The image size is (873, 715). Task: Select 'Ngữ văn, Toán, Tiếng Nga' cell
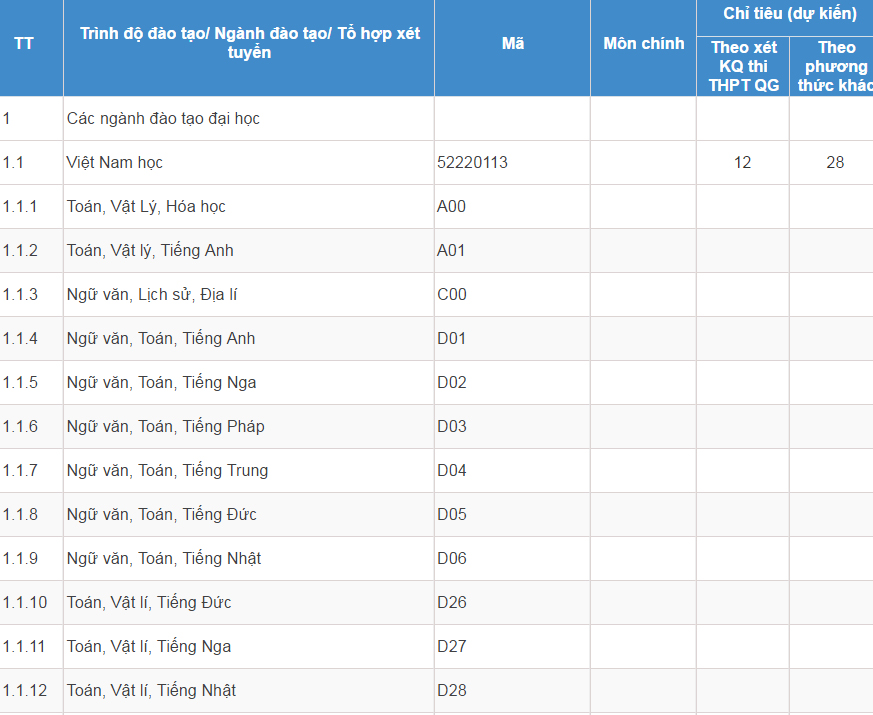[162, 383]
